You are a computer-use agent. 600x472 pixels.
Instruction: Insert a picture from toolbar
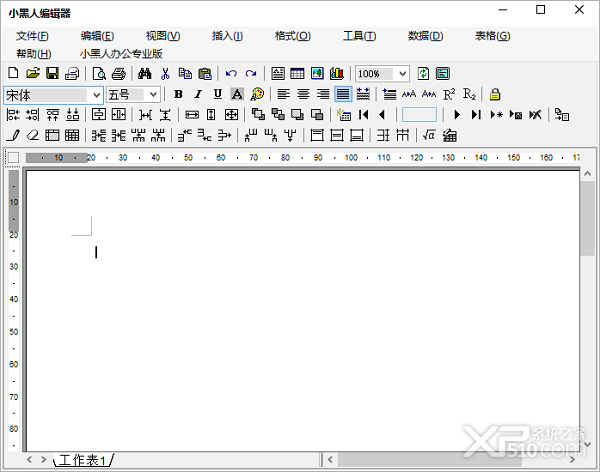pyautogui.click(x=317, y=73)
